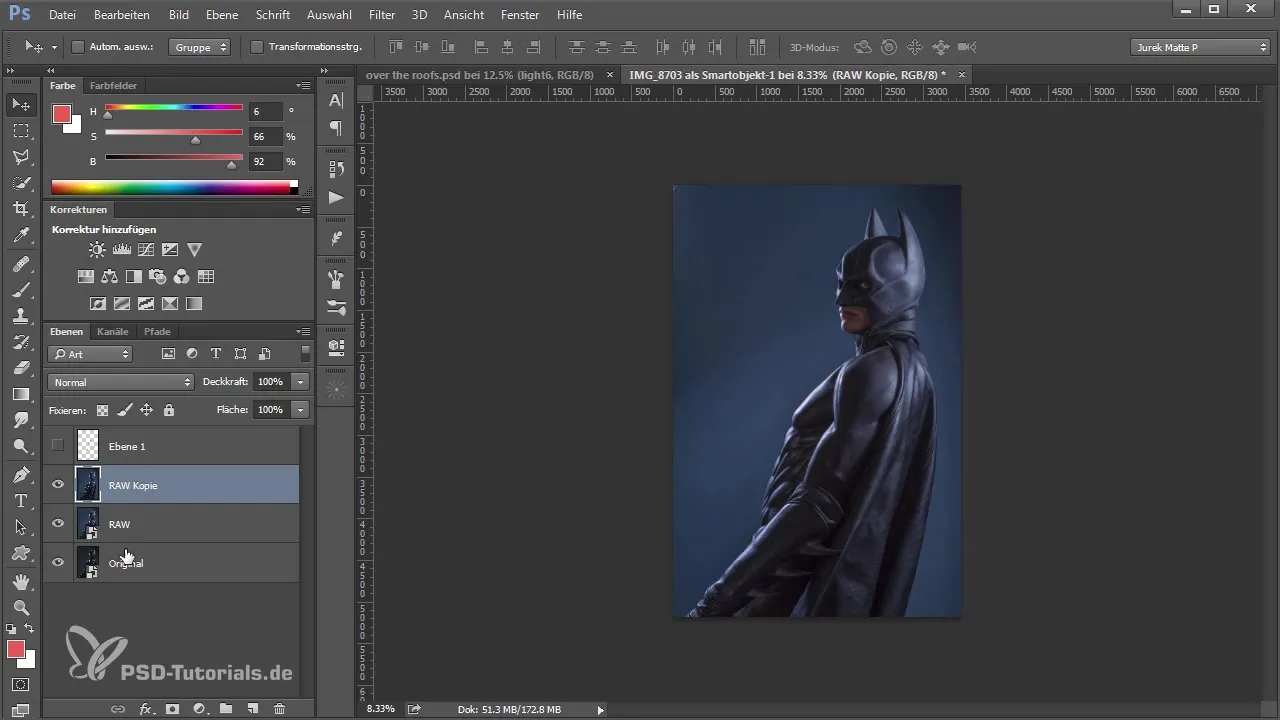Add a Color Balance adjustment
Image resolution: width=1280 pixels, height=720 pixels.
coord(110,277)
